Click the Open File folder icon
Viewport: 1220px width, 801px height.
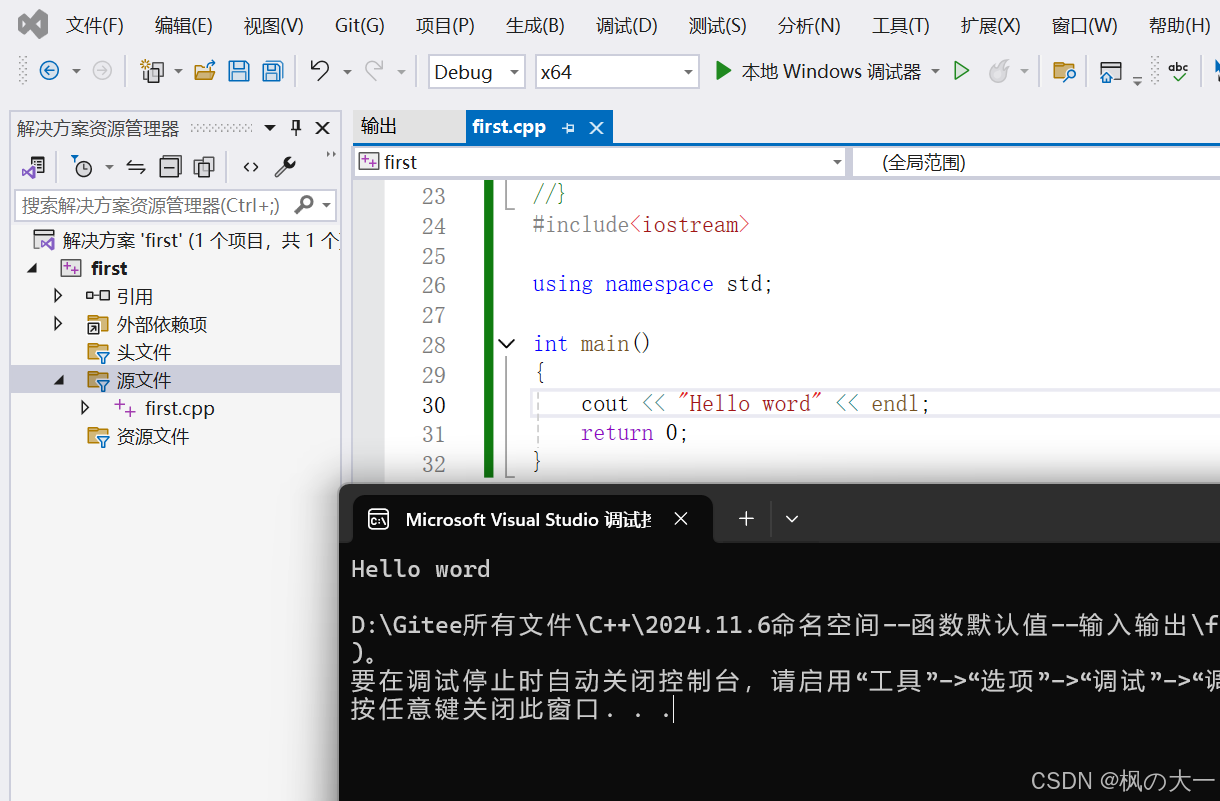[x=204, y=71]
